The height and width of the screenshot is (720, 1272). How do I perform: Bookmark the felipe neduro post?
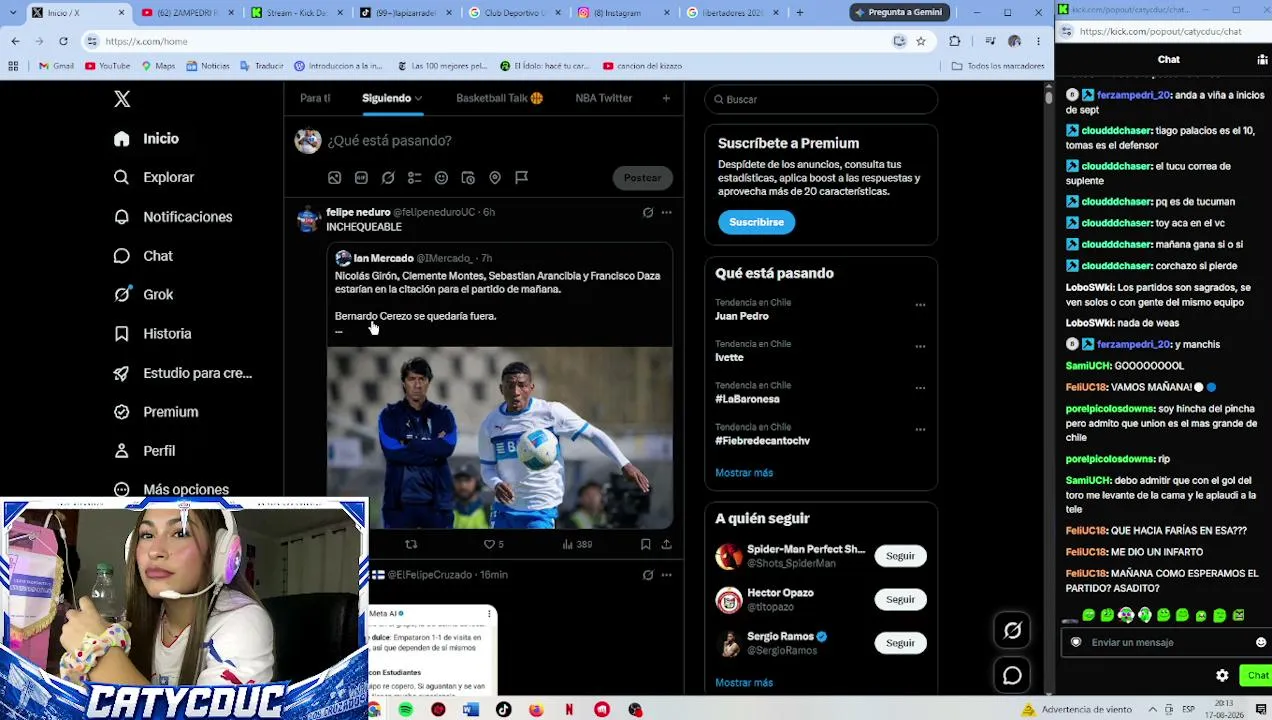pyautogui.click(x=646, y=545)
